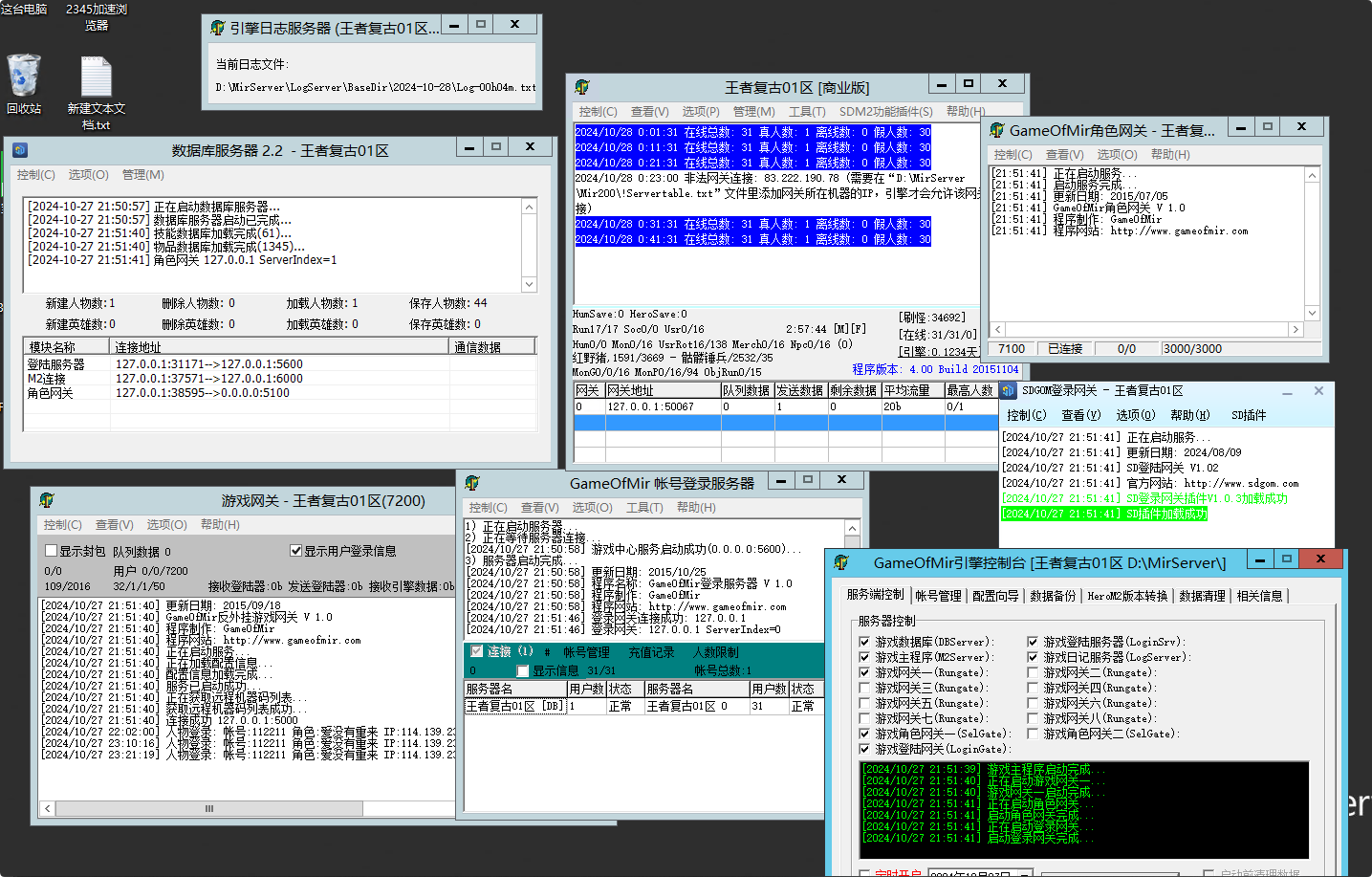This screenshot has height=877, width=1372.
Task: Enable 游戏角色网关二(SelGate) checkbox
Action: (1033, 734)
